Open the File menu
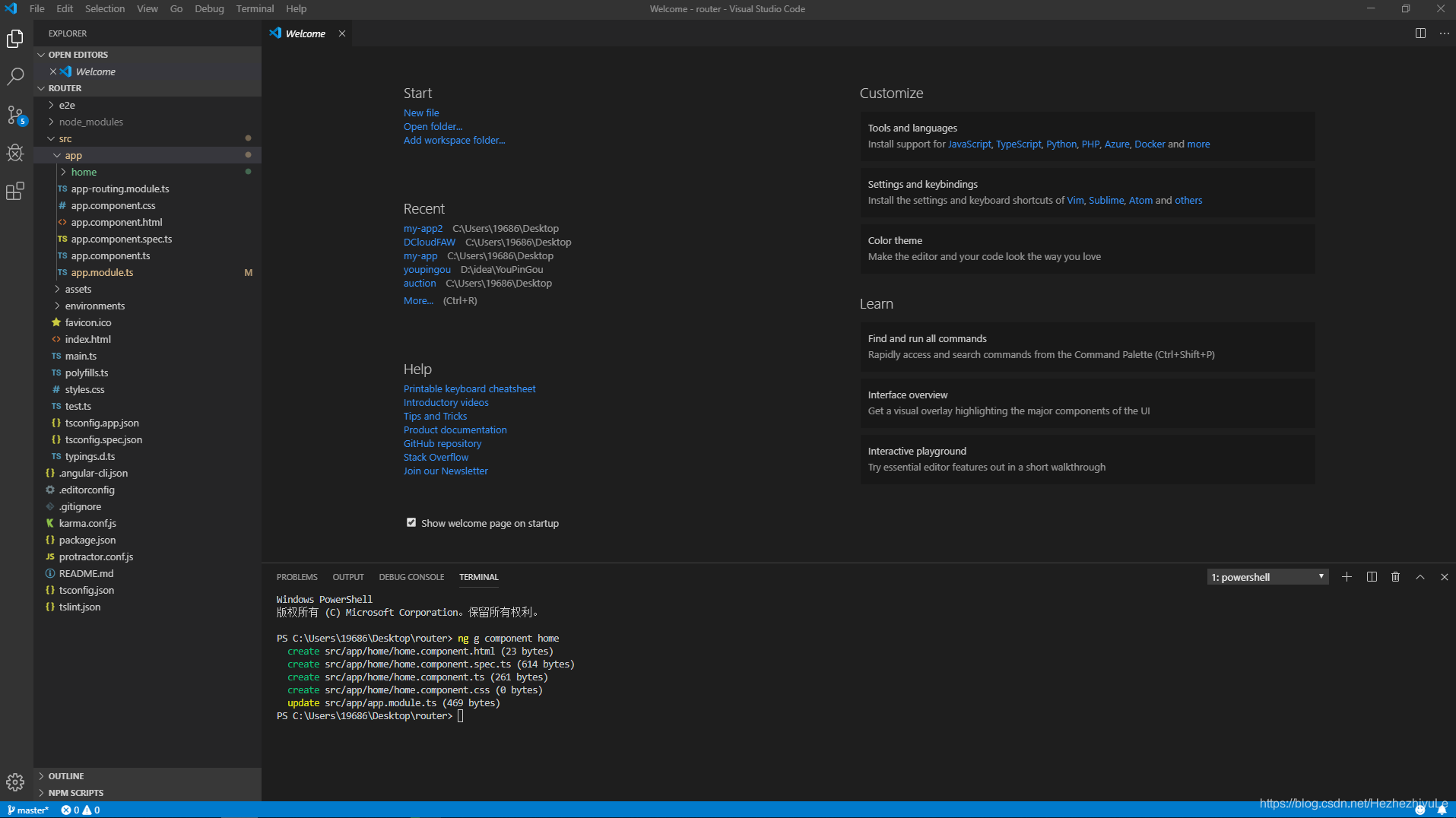The width and height of the screenshot is (1456, 818). (x=36, y=8)
